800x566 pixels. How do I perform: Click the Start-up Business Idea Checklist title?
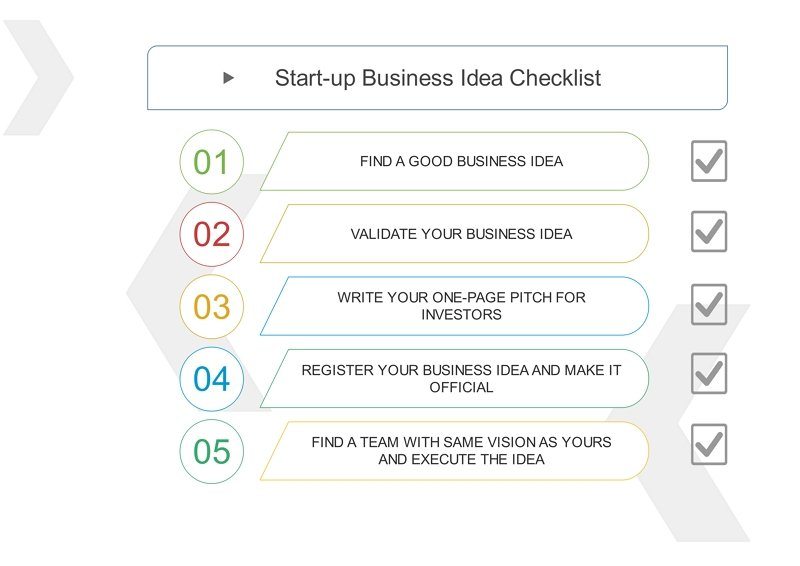(438, 78)
